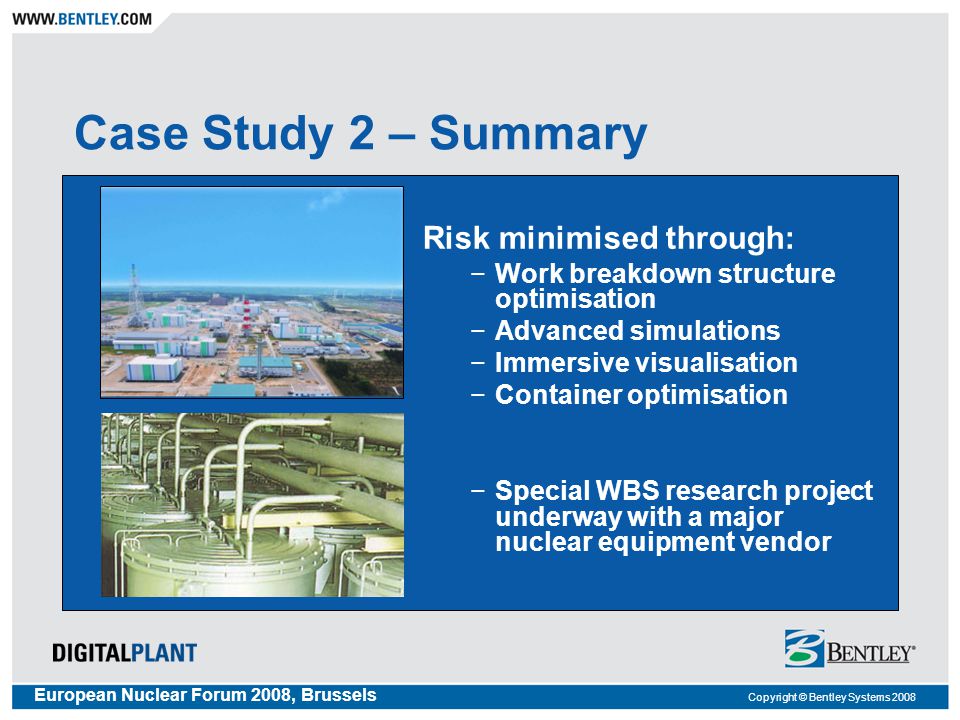This screenshot has width=960, height=720.
Task: Click the pipes and tanks photo
Action: [252, 504]
